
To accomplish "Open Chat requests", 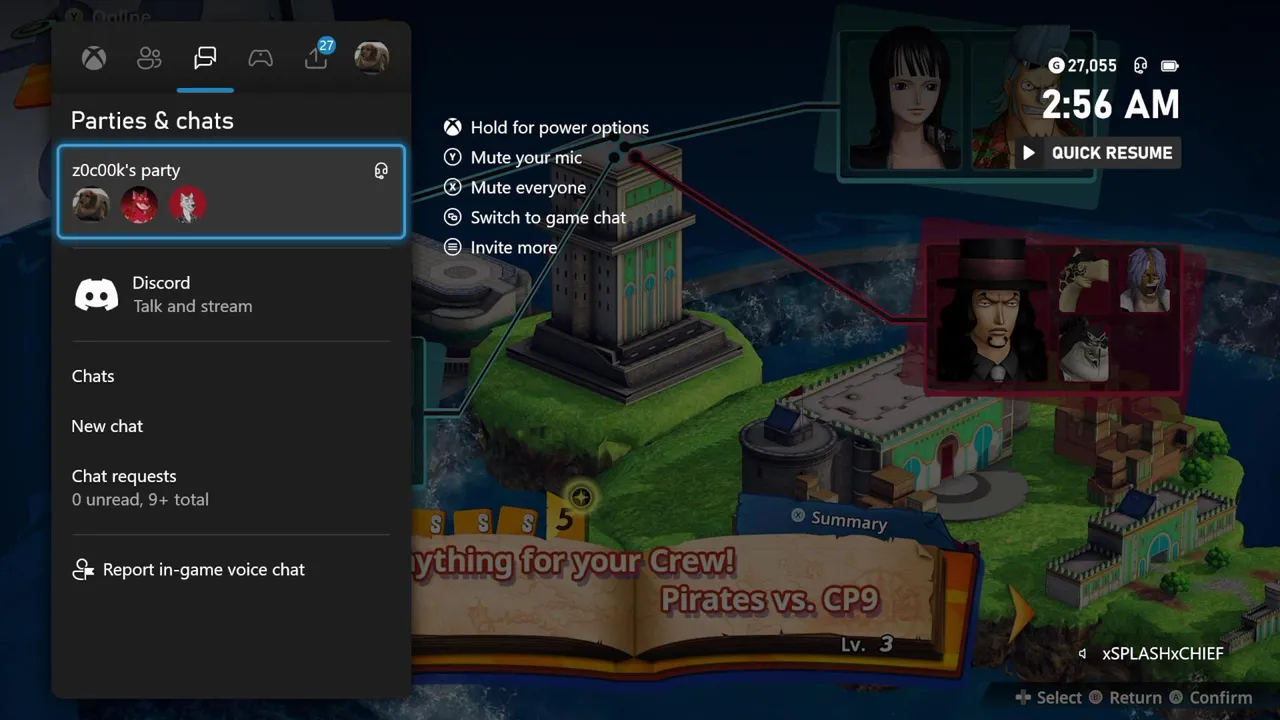I will pos(231,487).
